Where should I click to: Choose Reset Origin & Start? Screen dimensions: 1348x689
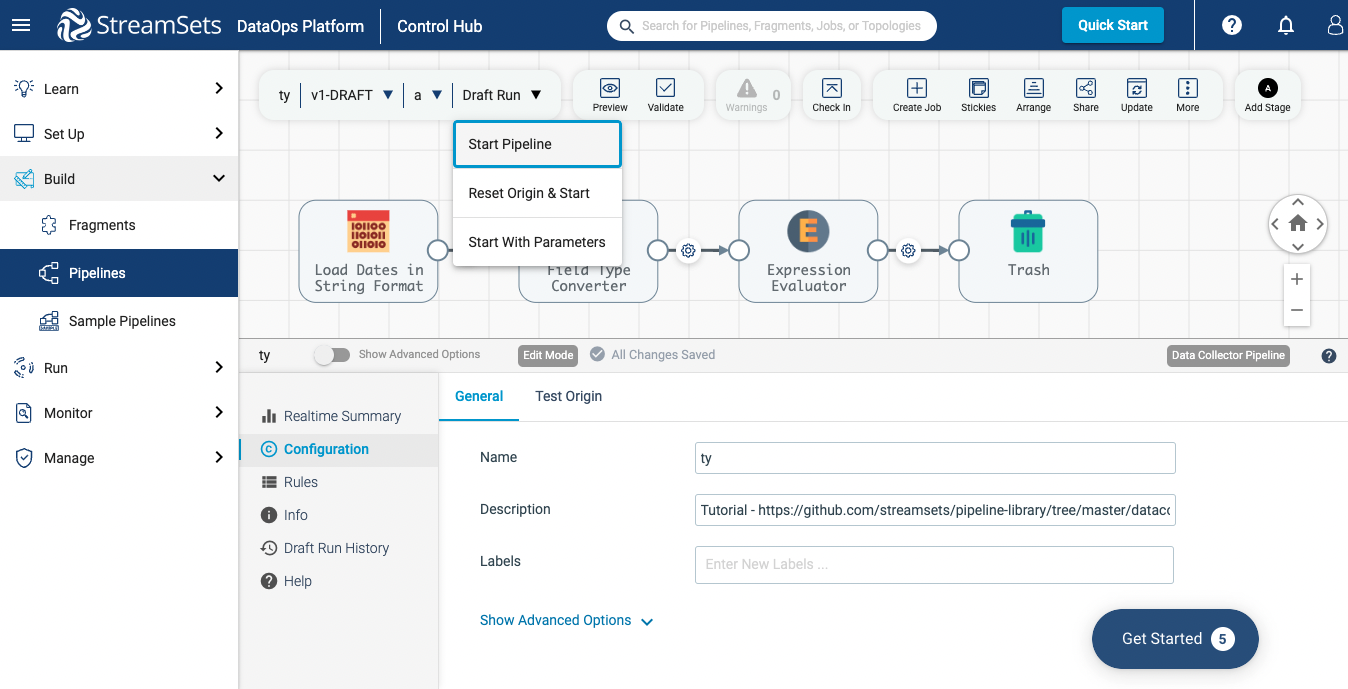pyautogui.click(x=537, y=193)
